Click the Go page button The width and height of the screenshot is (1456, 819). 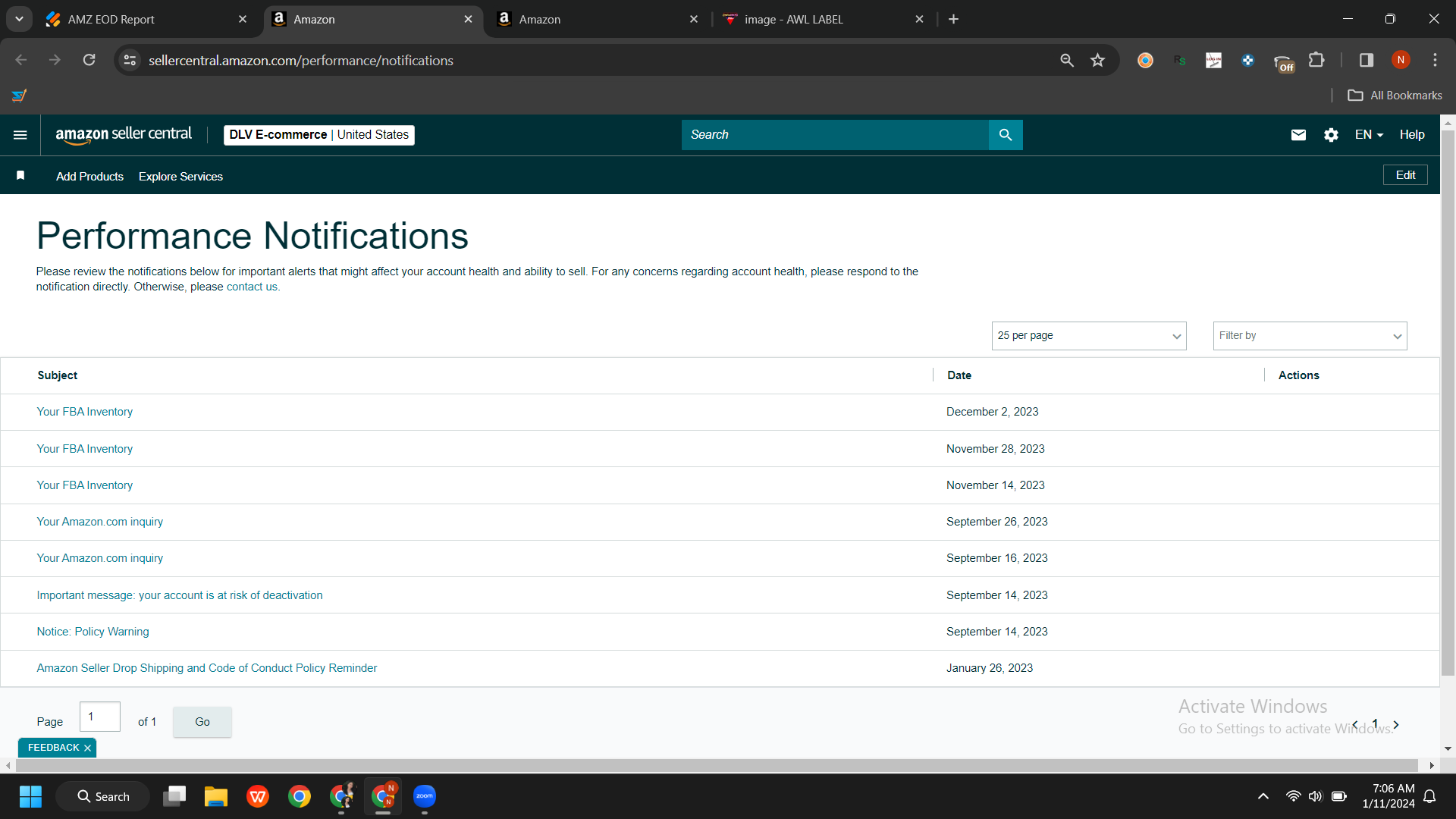pos(202,722)
